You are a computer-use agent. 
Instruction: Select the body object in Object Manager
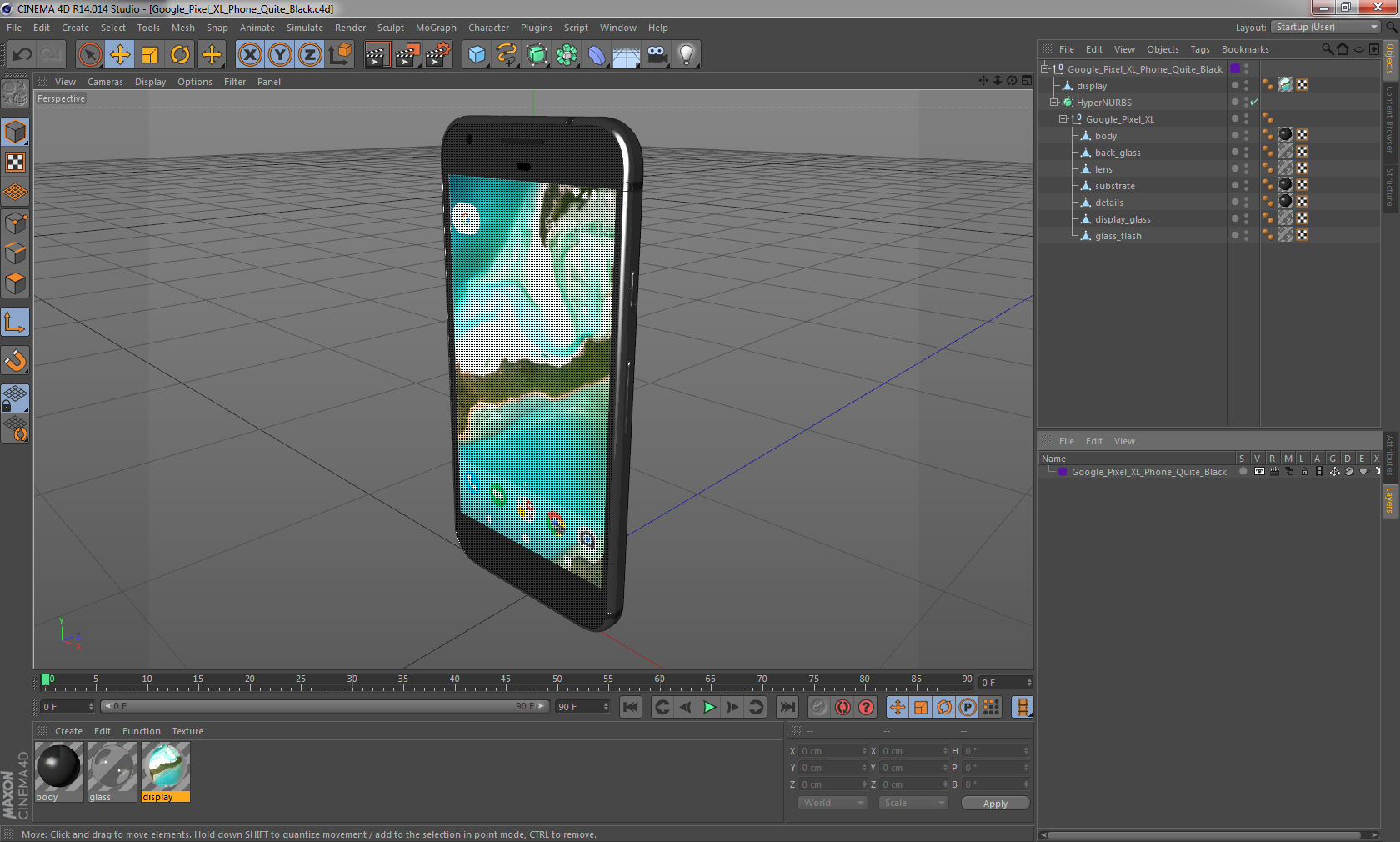click(x=1105, y=136)
